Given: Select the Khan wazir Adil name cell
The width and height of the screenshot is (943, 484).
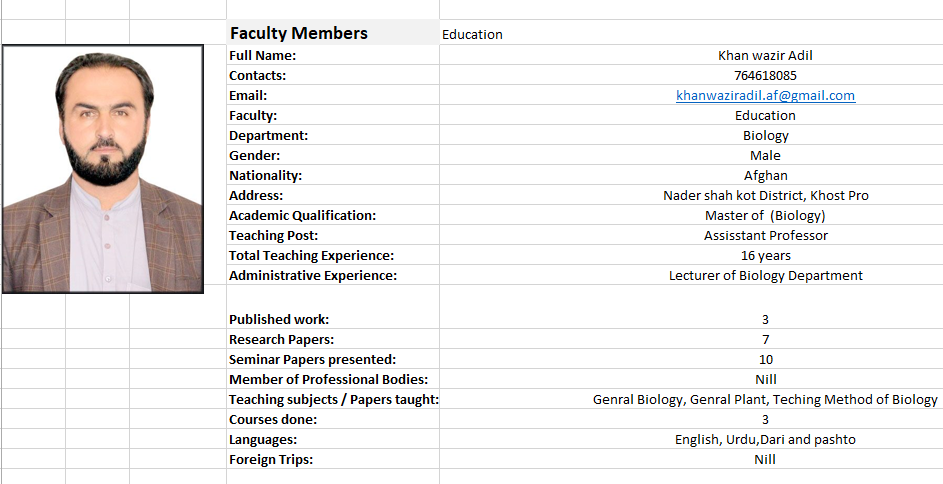Looking at the screenshot, I should [691, 55].
